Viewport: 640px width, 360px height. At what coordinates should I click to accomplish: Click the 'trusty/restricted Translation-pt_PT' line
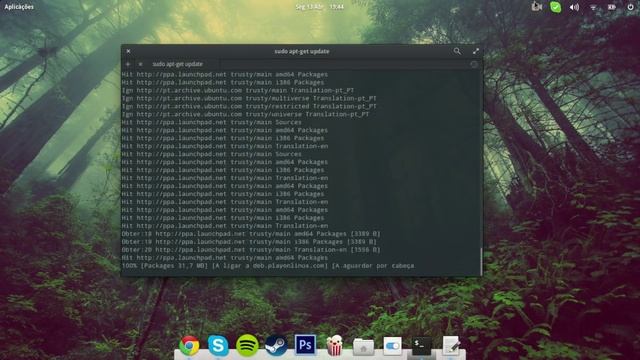249,106
